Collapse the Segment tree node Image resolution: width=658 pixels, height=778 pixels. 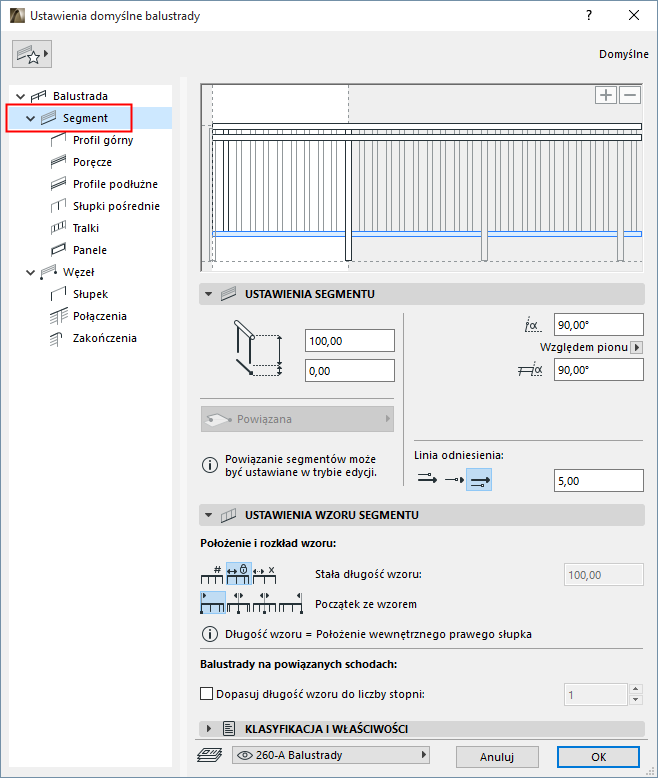[x=30, y=119]
